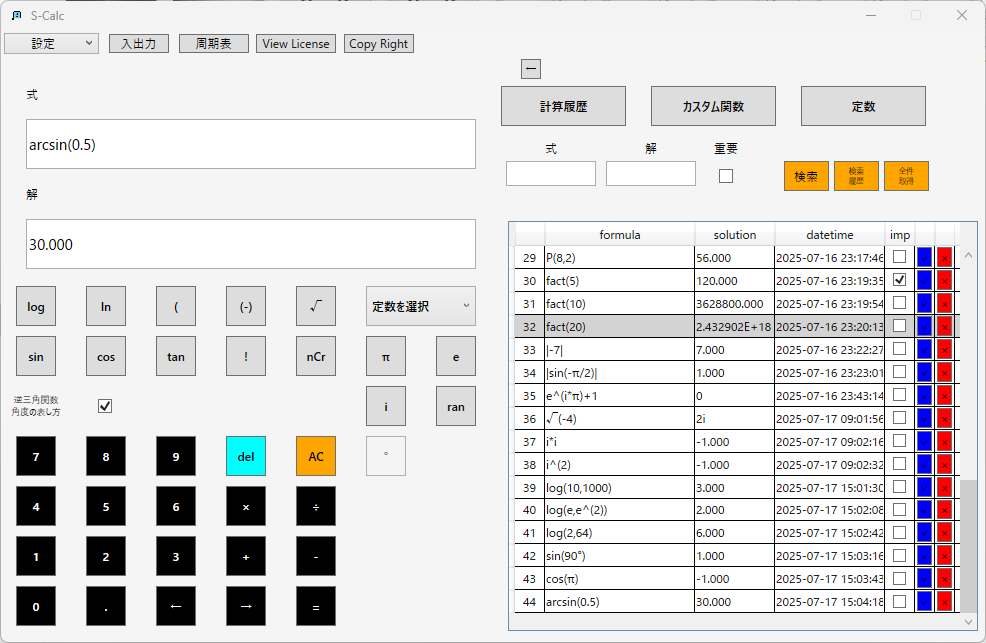The width and height of the screenshot is (986, 643).
Task: Click the ran random number key
Action: pos(456,406)
